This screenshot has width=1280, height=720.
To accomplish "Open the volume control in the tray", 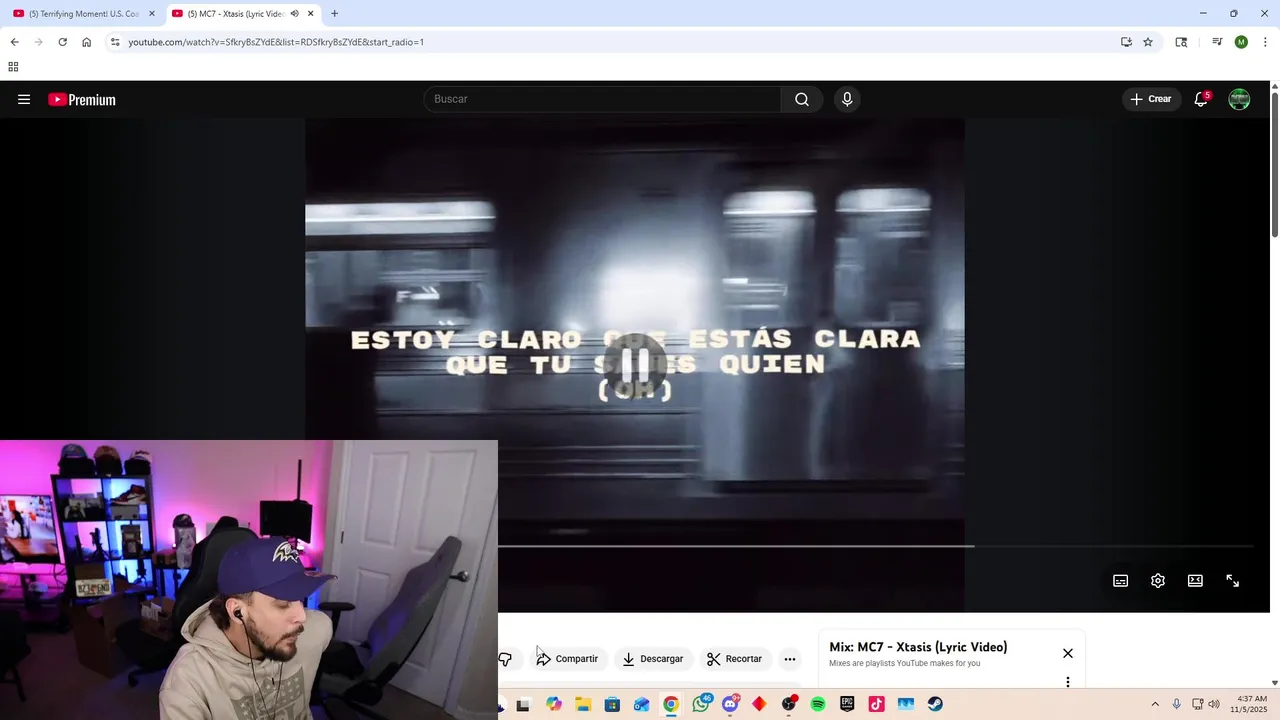I will pyautogui.click(x=1214, y=704).
